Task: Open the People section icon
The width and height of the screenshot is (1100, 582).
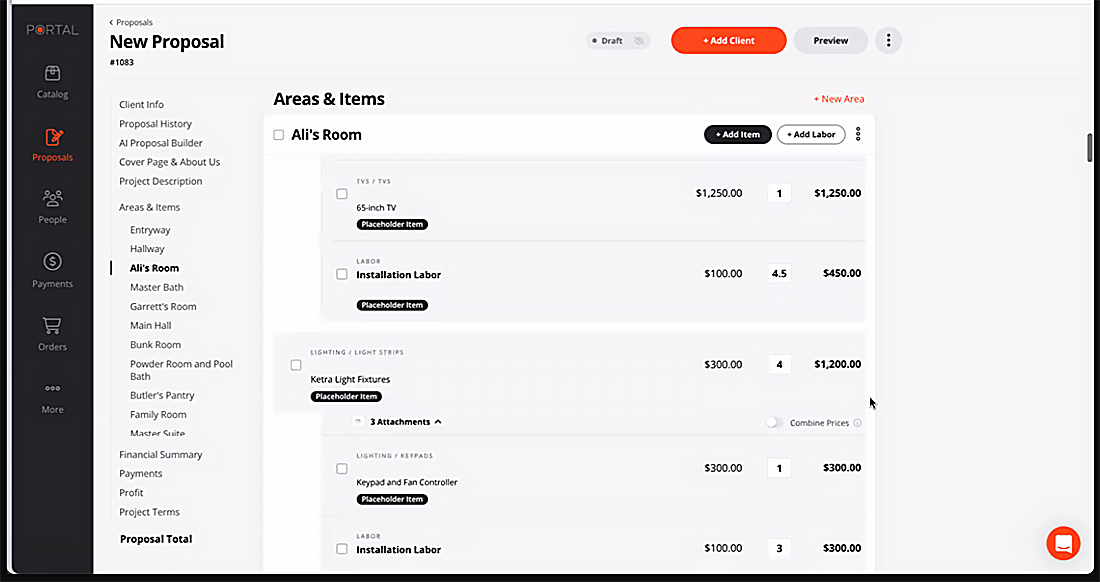Action: coord(52,199)
